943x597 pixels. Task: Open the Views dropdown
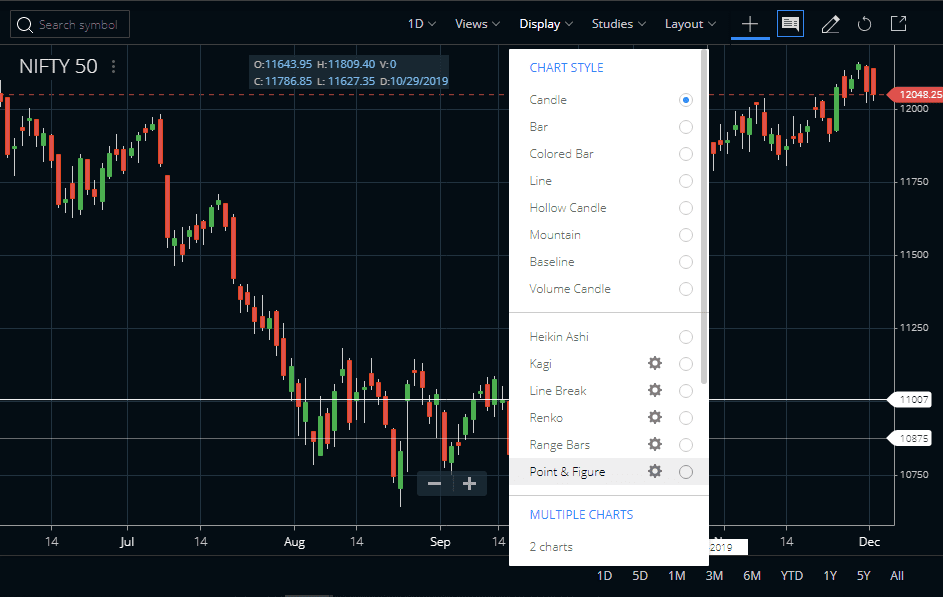[x=478, y=24]
